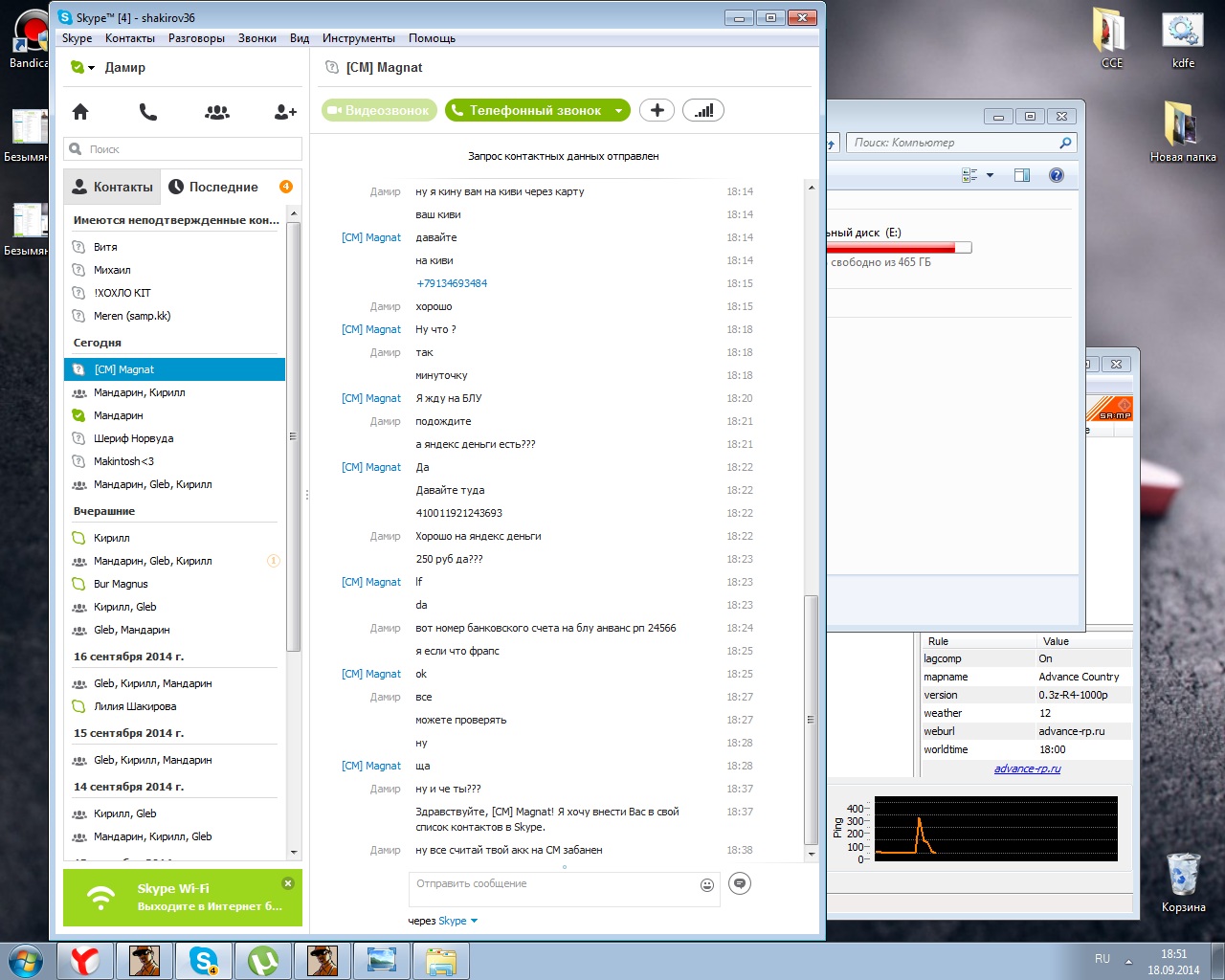Open the Разговоры menu

(x=196, y=38)
